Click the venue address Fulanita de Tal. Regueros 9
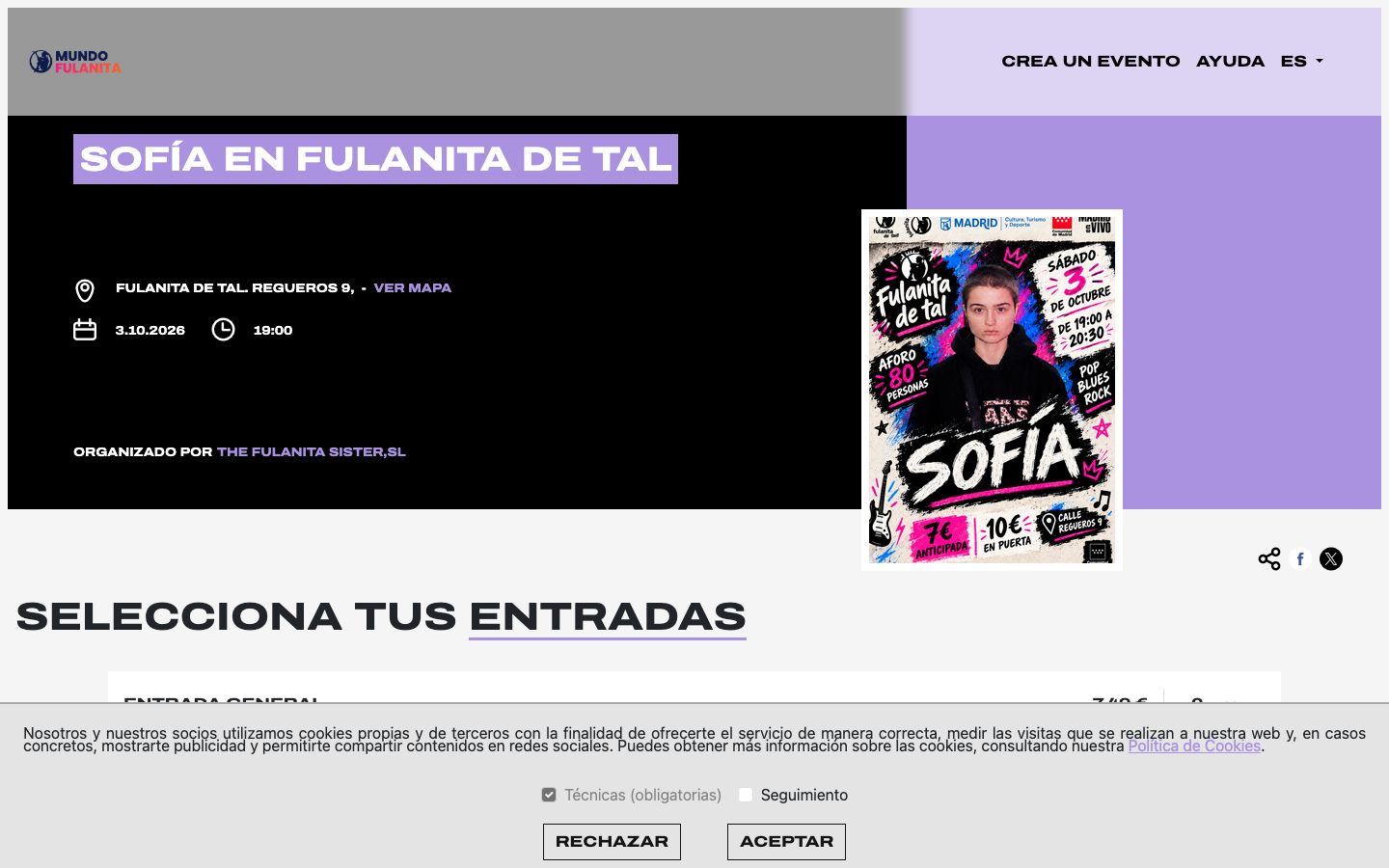Image resolution: width=1389 pixels, height=868 pixels. point(234,287)
